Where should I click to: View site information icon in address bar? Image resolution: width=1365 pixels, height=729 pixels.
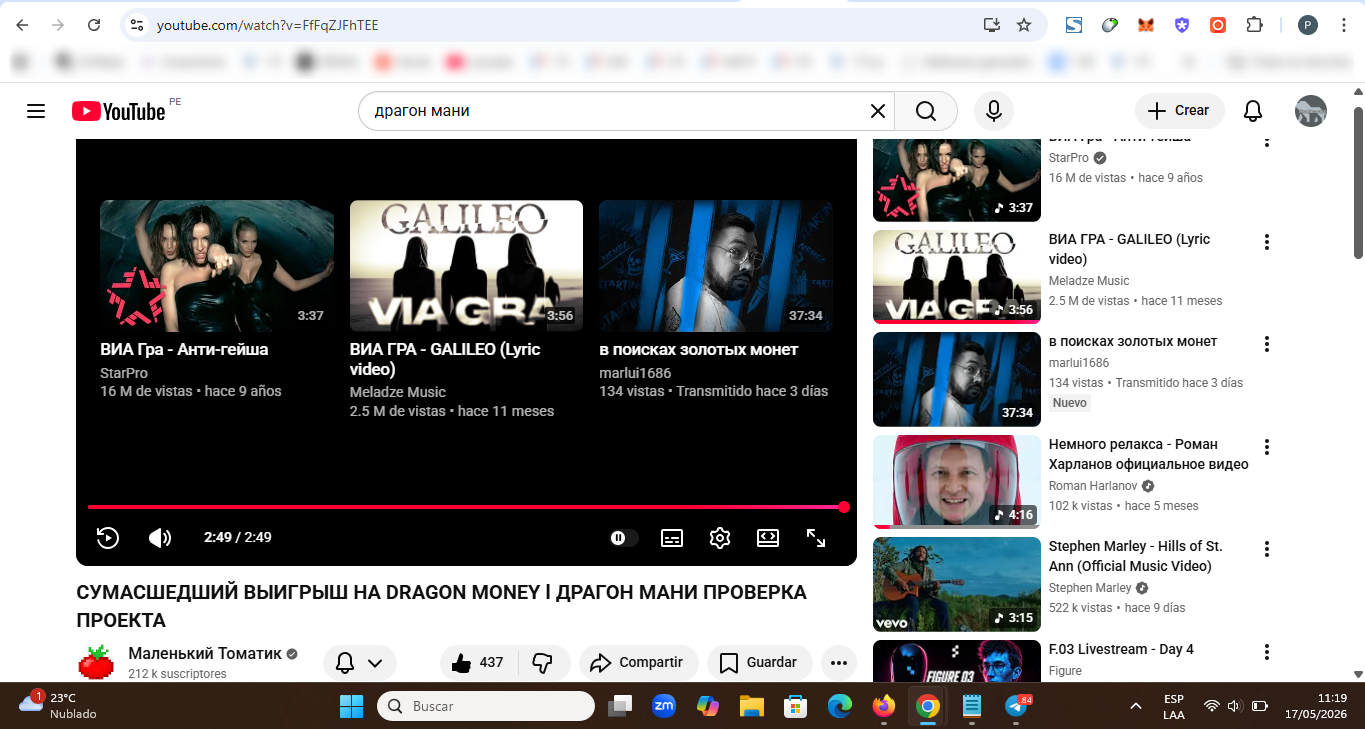tap(137, 25)
